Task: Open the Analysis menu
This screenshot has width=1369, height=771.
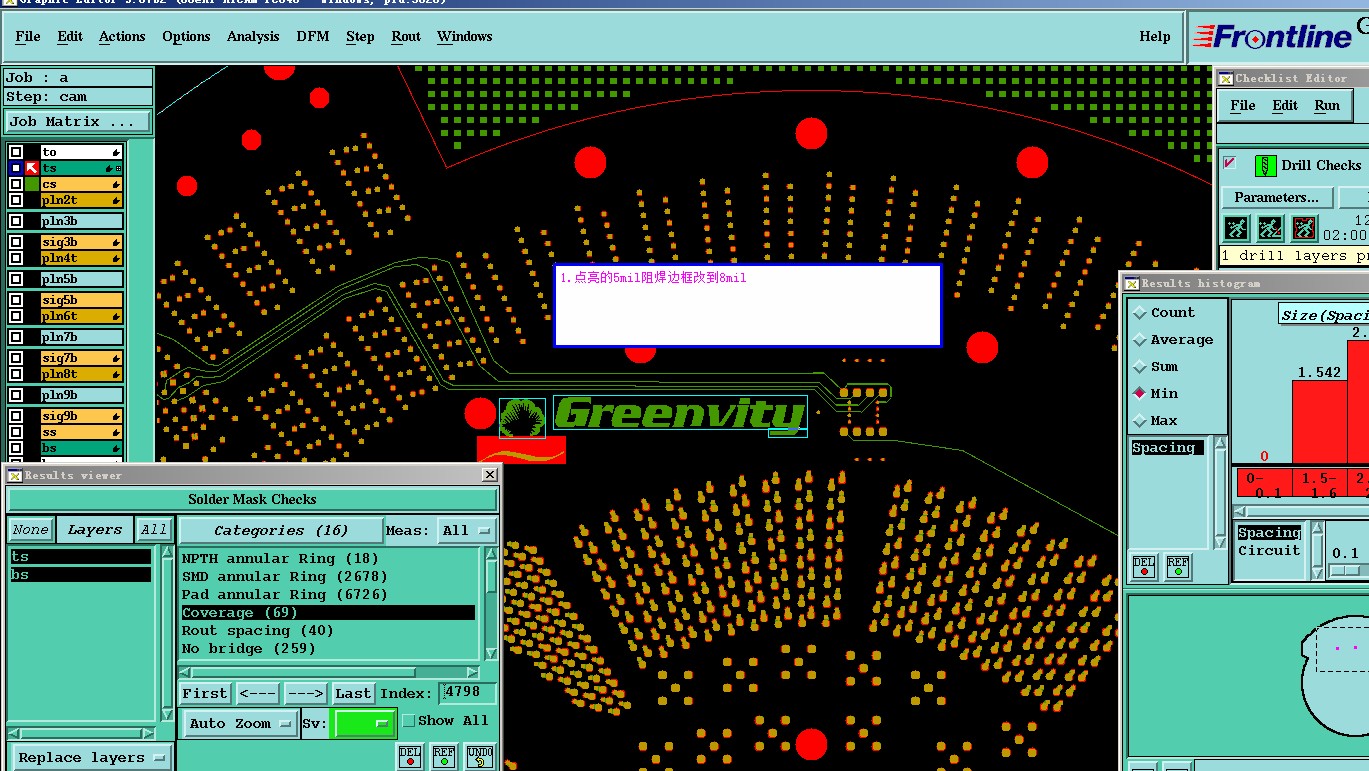Action: 253,36
